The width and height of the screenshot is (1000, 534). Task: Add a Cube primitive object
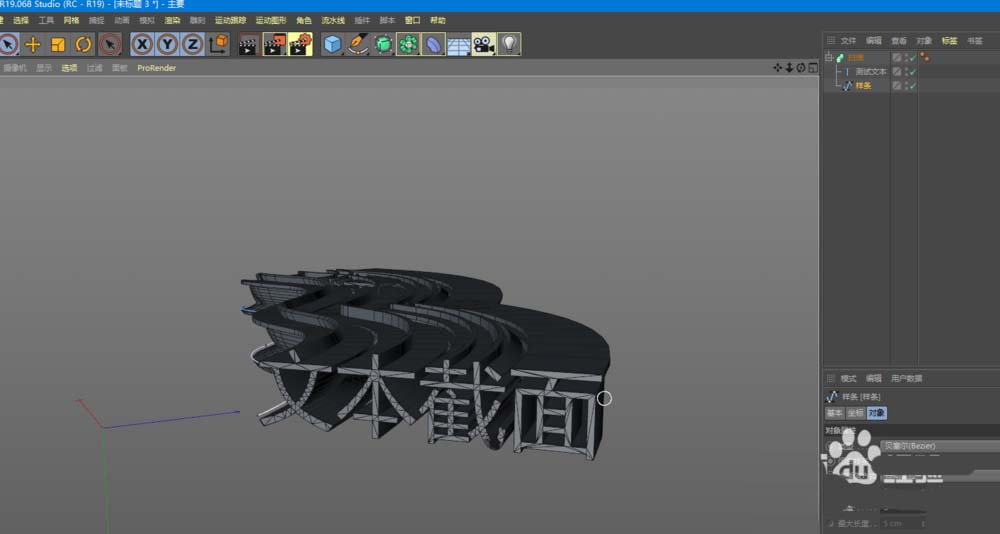click(333, 44)
